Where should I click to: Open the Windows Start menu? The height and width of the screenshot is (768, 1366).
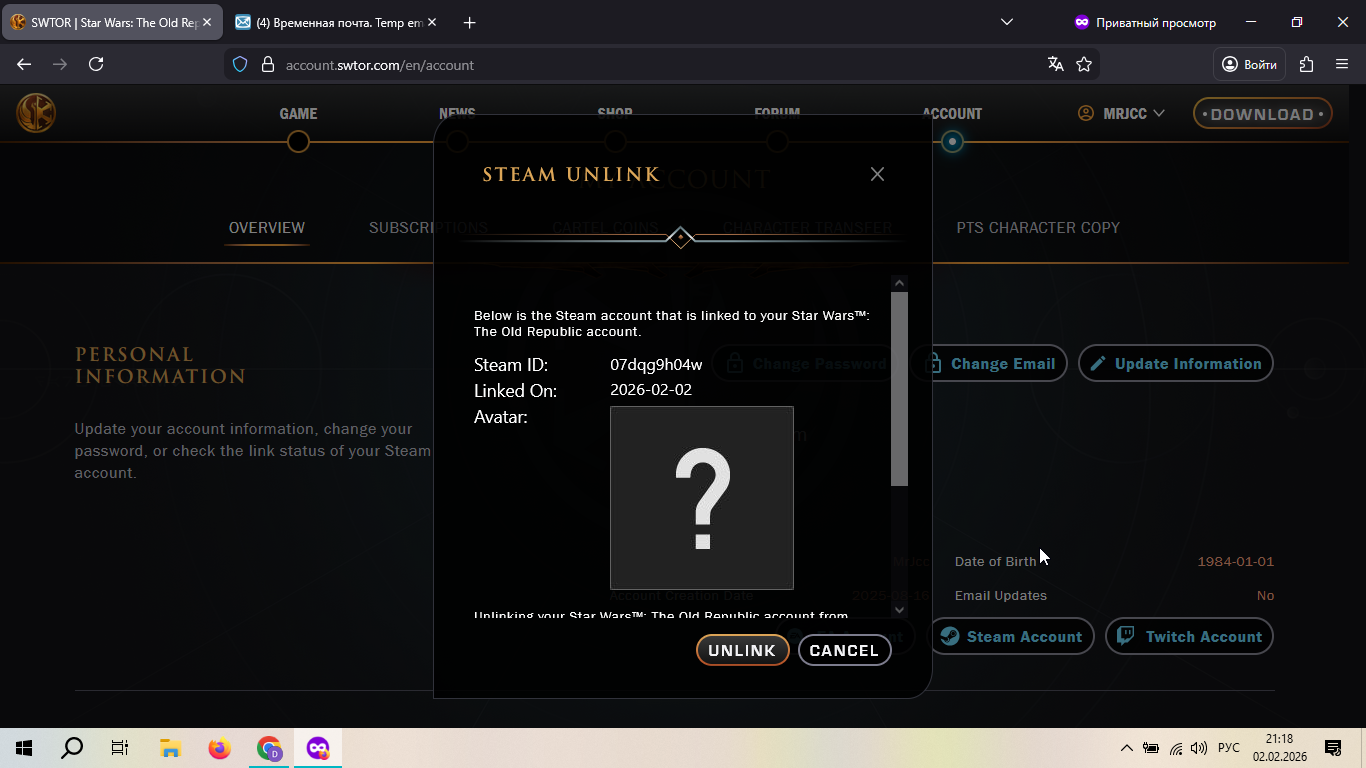tap(24, 748)
